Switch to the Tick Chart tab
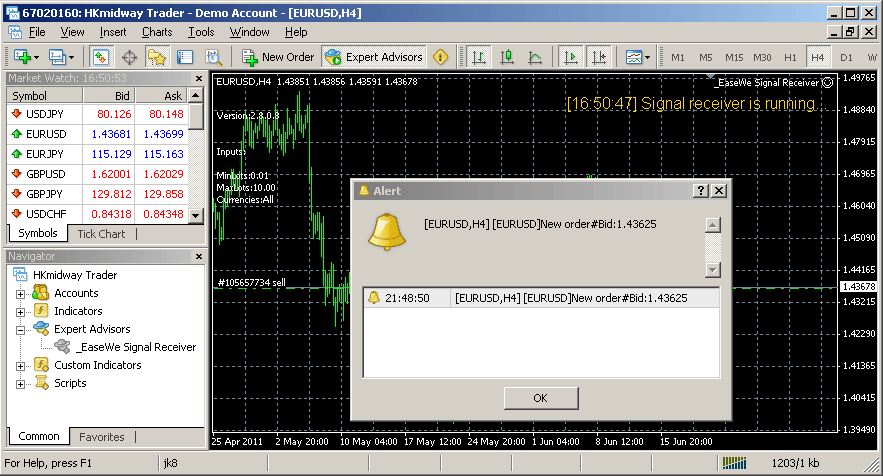Screen dimensions: 883x476 click(x=101, y=234)
